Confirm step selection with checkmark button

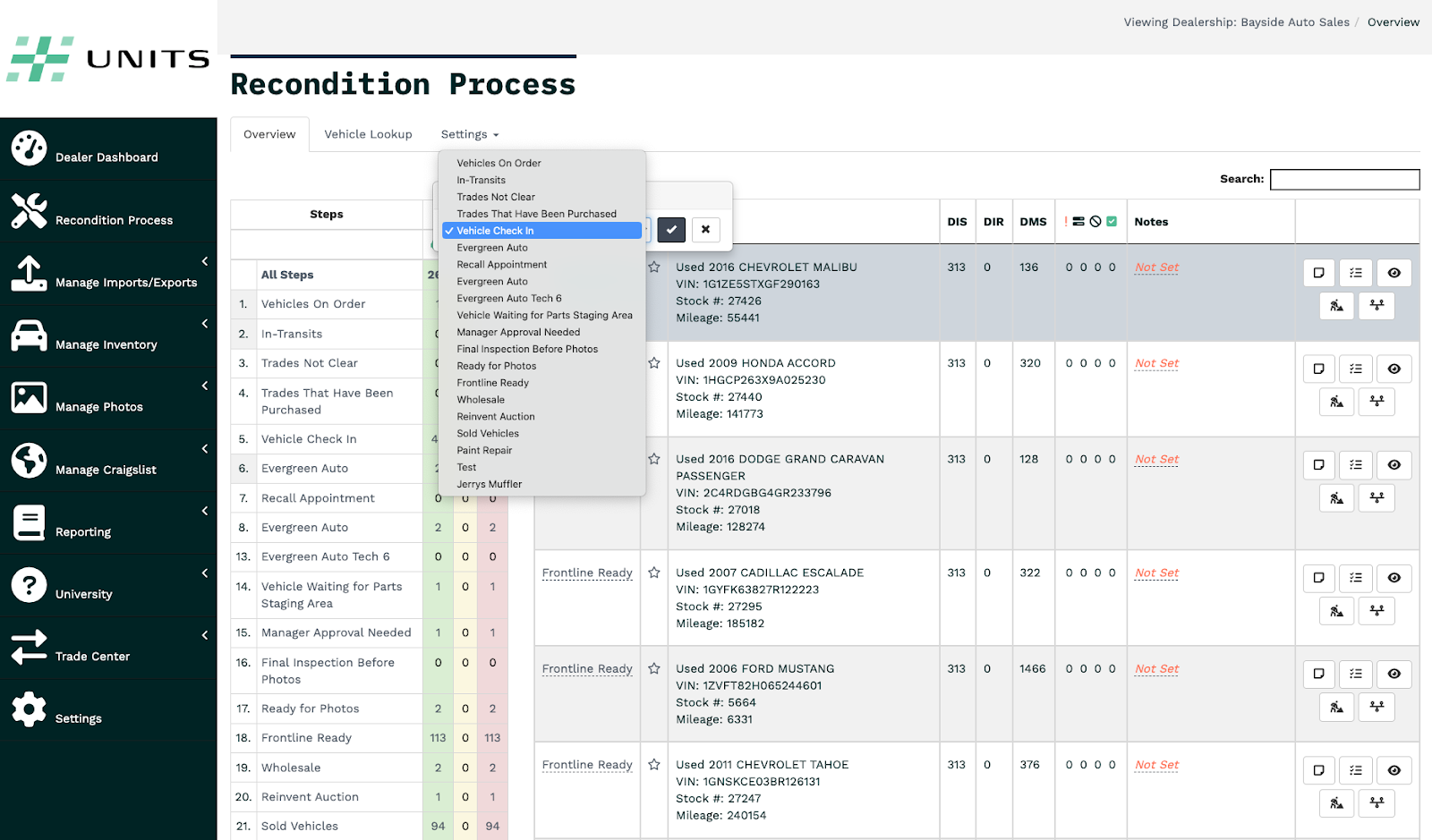[x=671, y=230]
